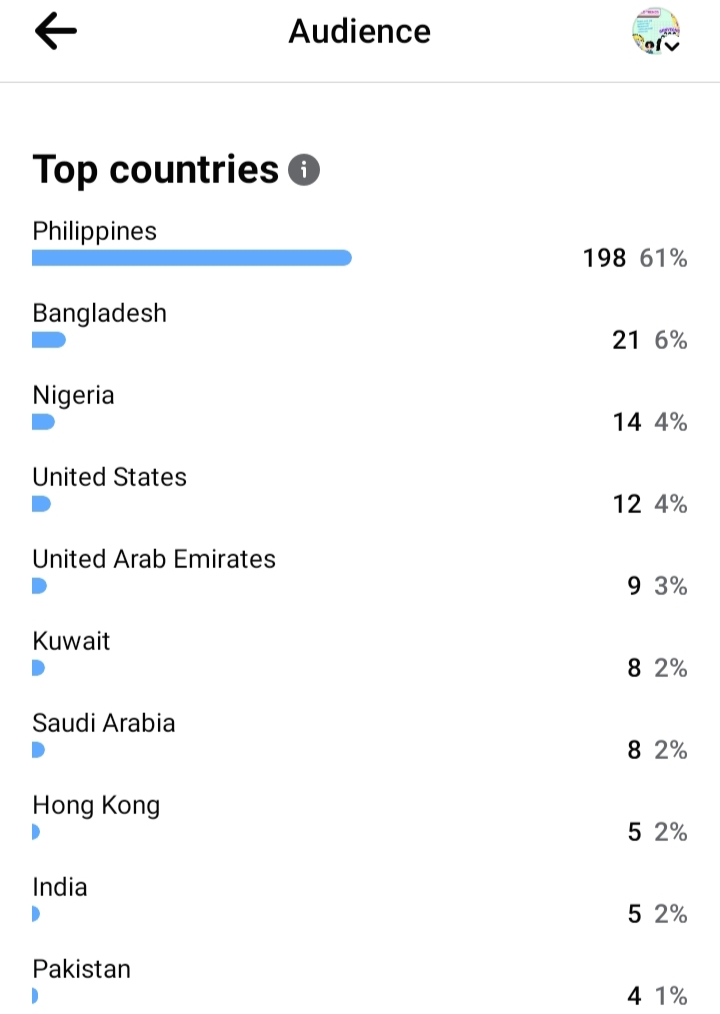Select the Philippines country label
The height and width of the screenshot is (1014, 720).
click(x=95, y=231)
